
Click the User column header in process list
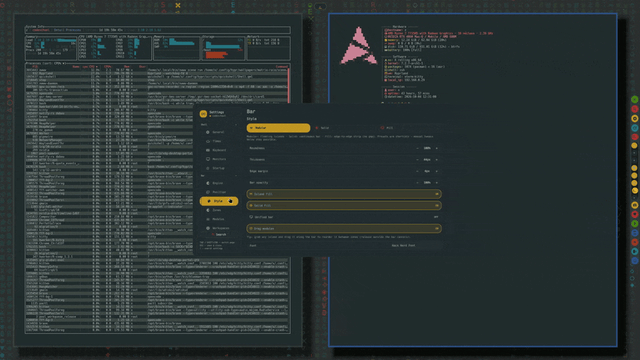click(142, 67)
